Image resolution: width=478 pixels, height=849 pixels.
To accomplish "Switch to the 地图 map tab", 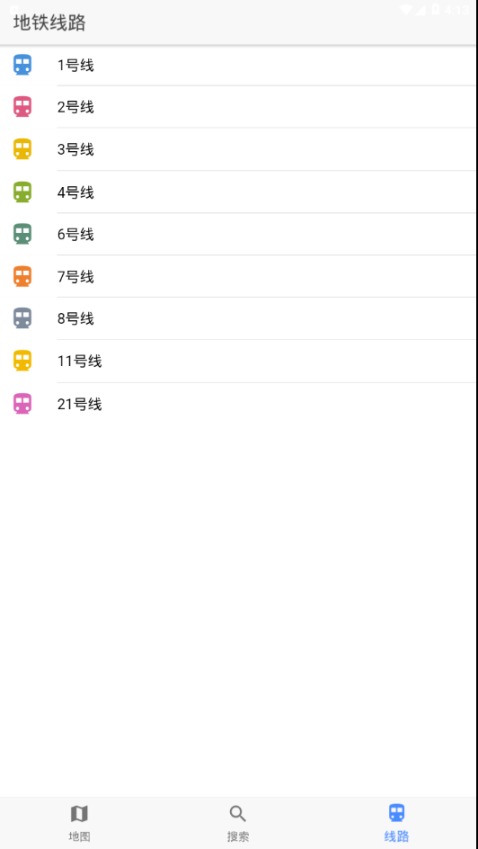I will 79,823.
